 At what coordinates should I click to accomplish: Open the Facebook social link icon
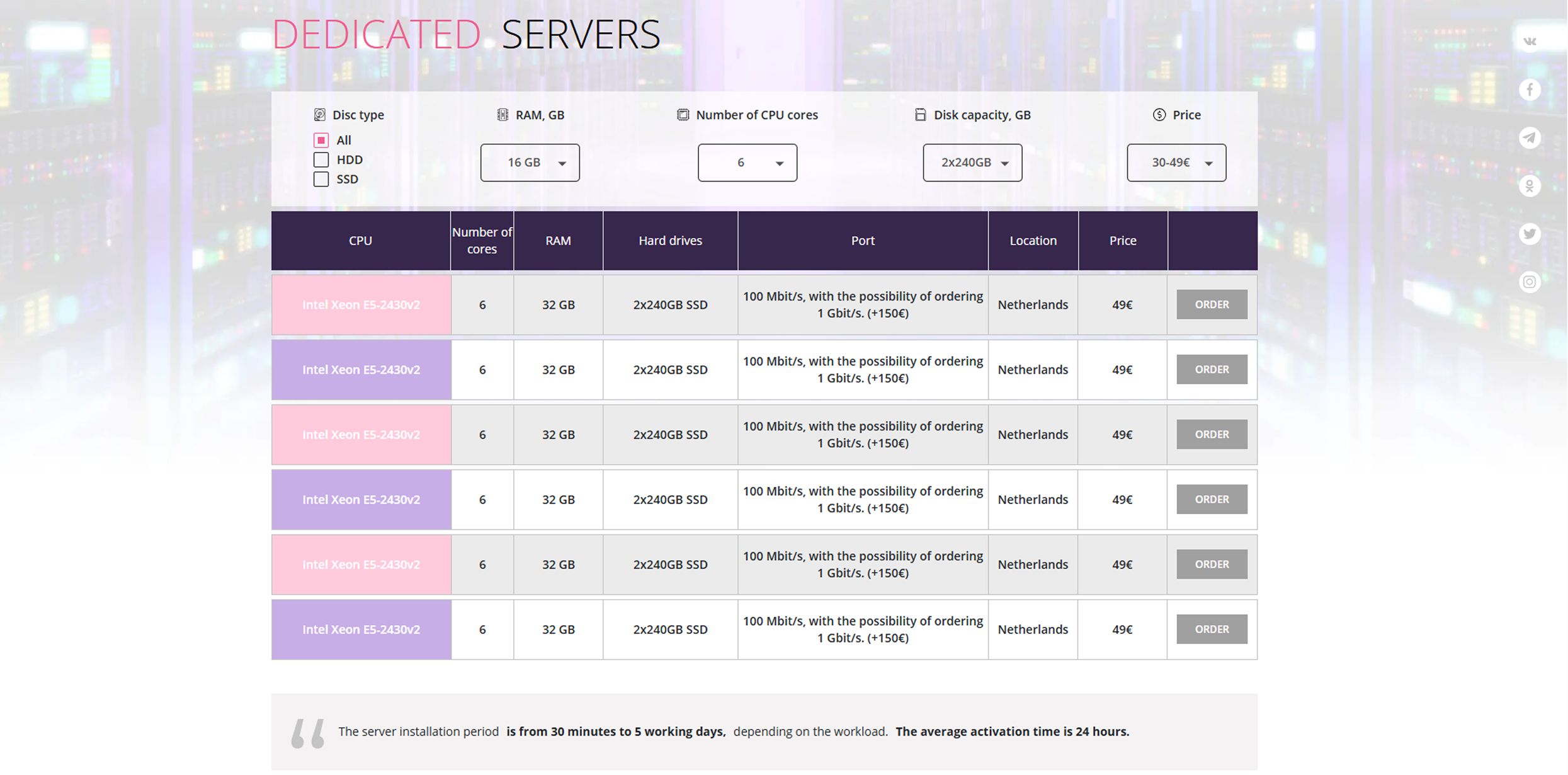1530,89
